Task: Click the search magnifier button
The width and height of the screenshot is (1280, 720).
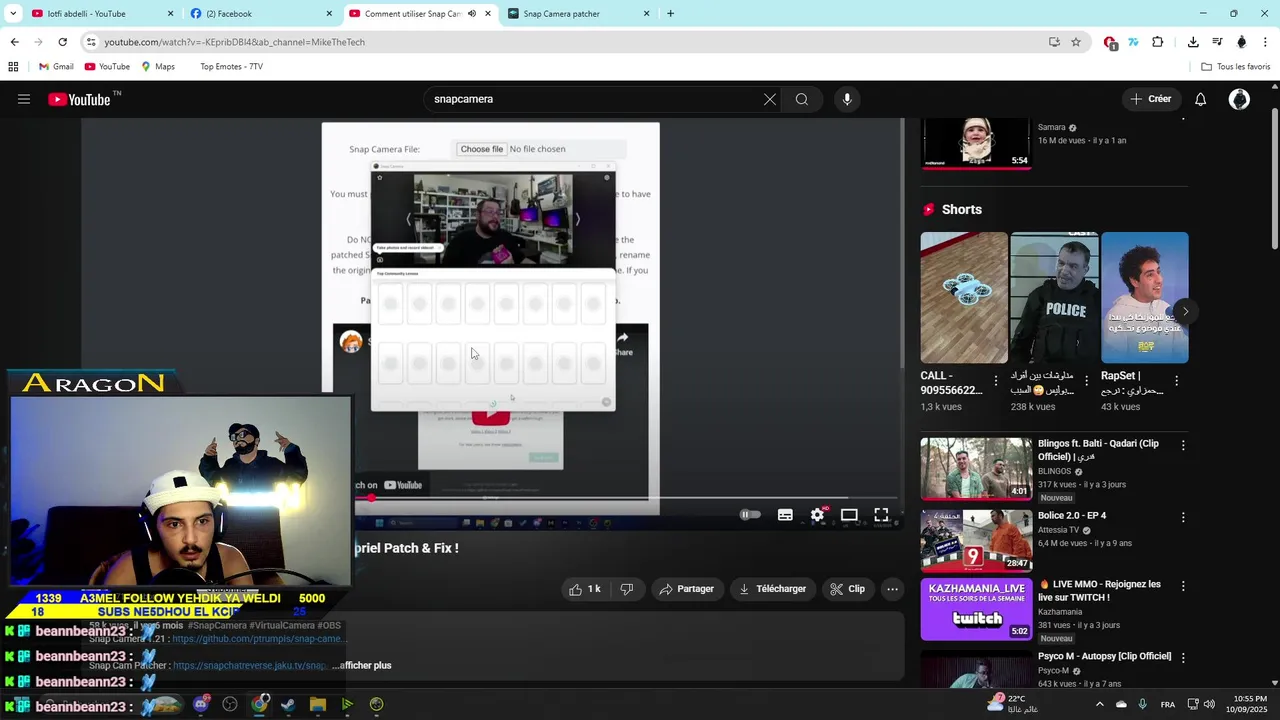Action: (x=802, y=99)
